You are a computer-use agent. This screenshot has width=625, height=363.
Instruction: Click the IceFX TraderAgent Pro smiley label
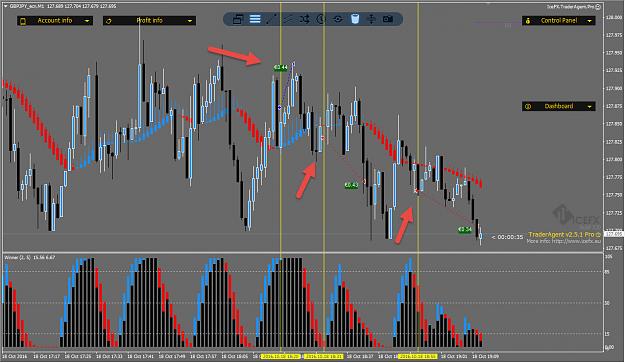[574, 6]
